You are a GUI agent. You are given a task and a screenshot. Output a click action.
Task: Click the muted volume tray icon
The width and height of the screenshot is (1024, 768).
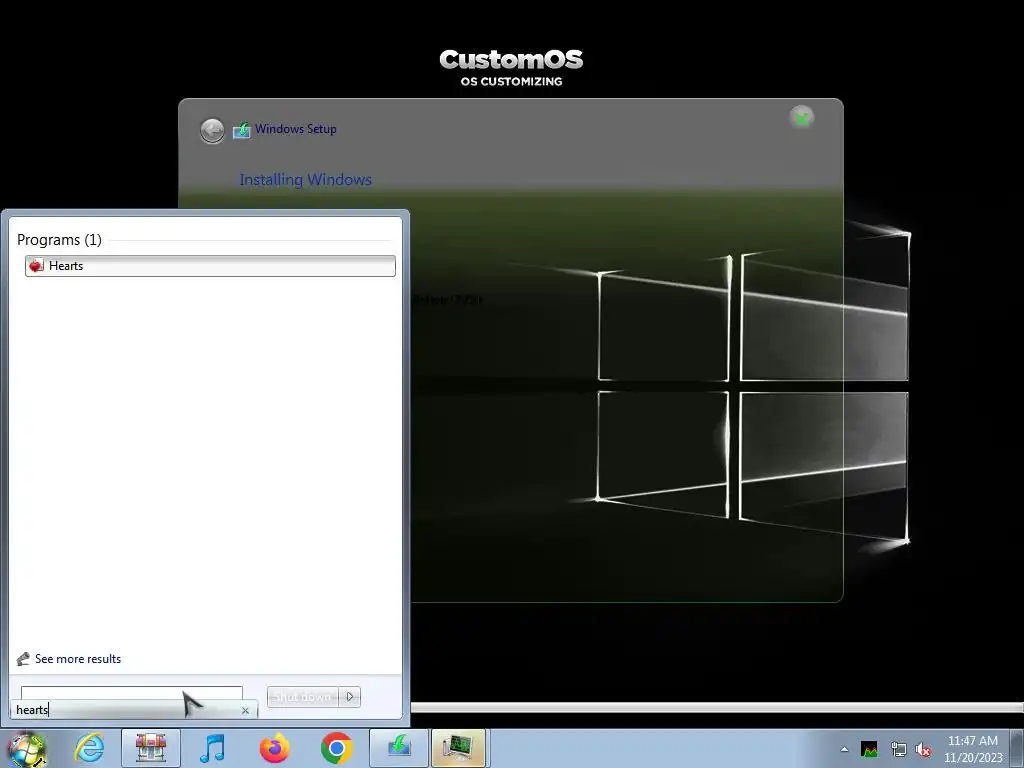[x=923, y=750]
